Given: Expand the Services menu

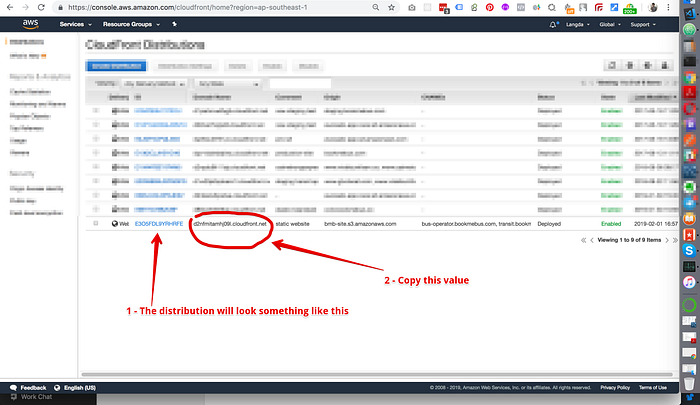Looking at the screenshot, I should [x=75, y=25].
